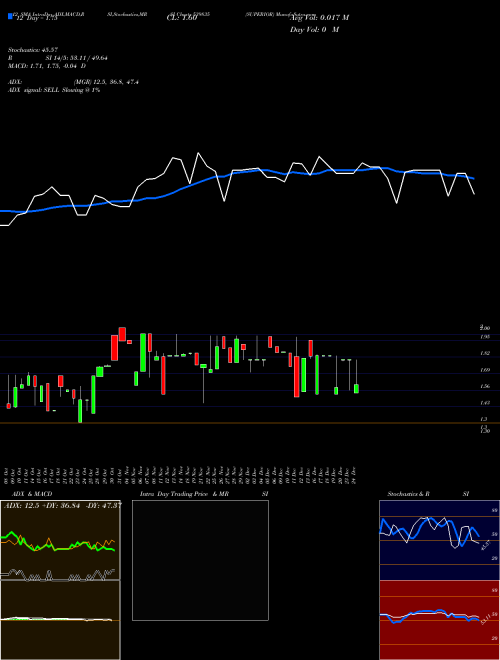Click the 'SI 14/3: 53.11 / 49.64' value

click(77, 58)
